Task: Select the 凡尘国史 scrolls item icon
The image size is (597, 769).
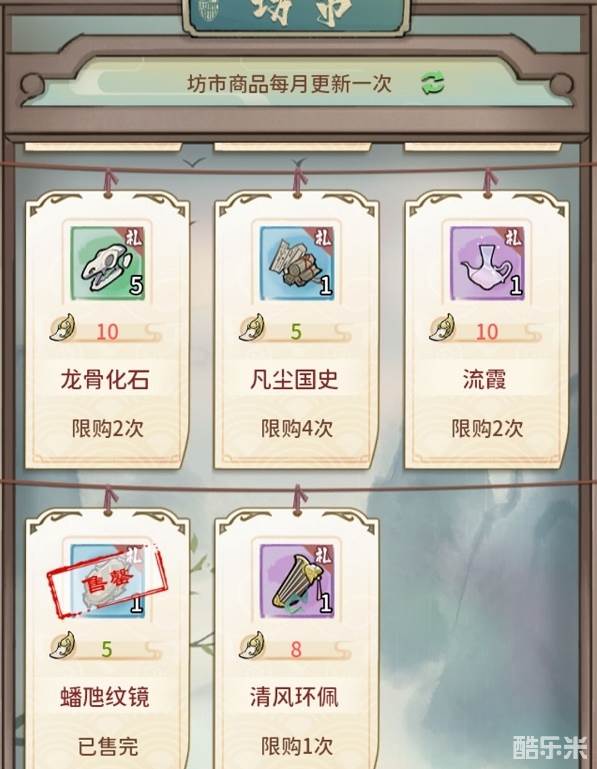Action: pos(297,263)
